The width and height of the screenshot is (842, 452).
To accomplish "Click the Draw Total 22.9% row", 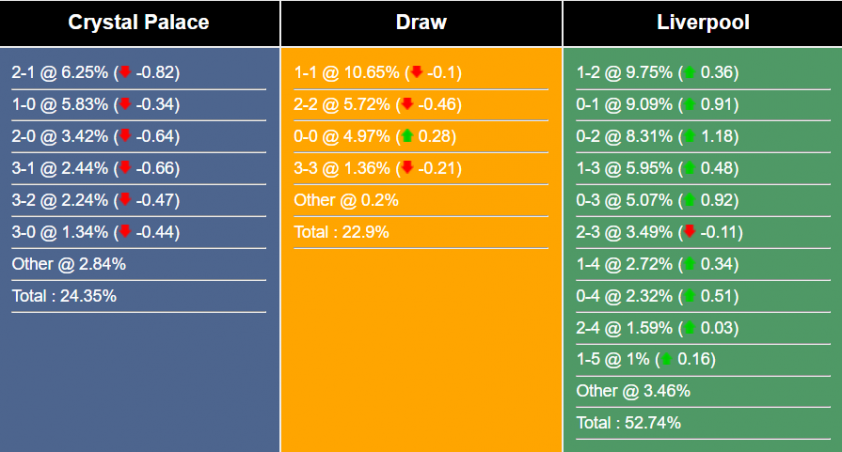I will (x=341, y=232).
